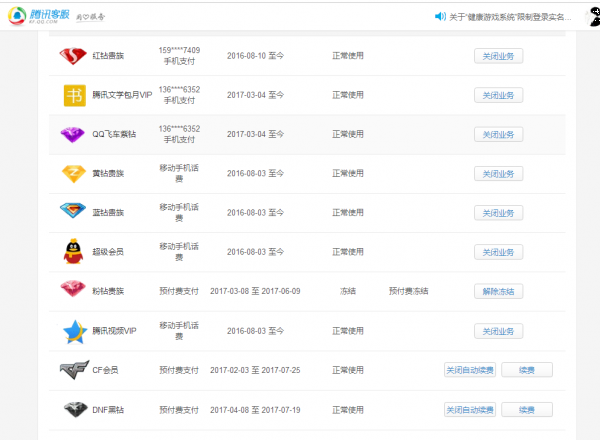This screenshot has width=600, height=440.
Task: Click 关闭自动续费 for CF会员
Action: [x=470, y=370]
